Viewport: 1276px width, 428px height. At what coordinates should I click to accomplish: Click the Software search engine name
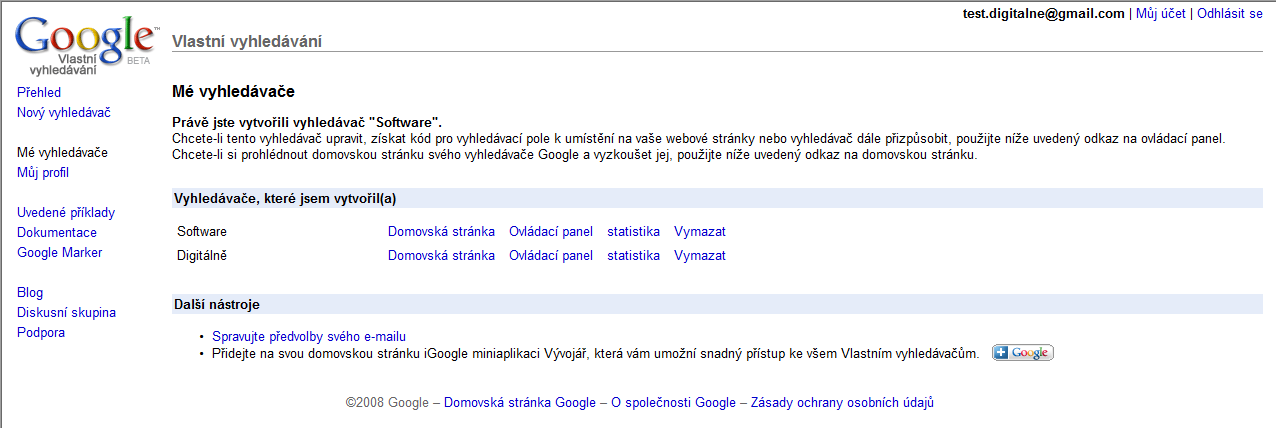[202, 231]
